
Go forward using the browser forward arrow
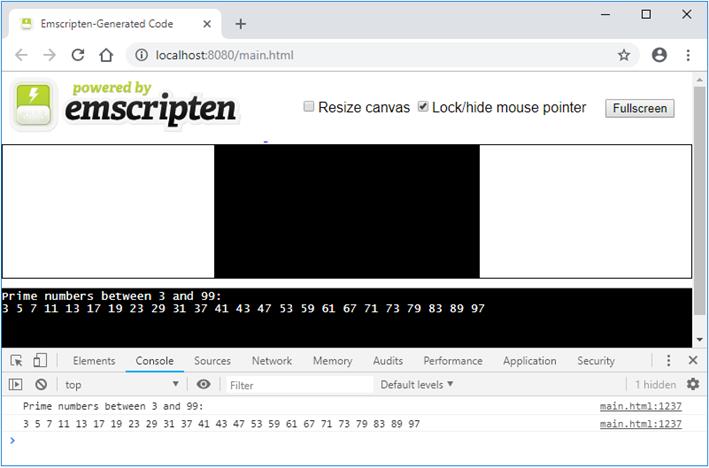[49, 55]
